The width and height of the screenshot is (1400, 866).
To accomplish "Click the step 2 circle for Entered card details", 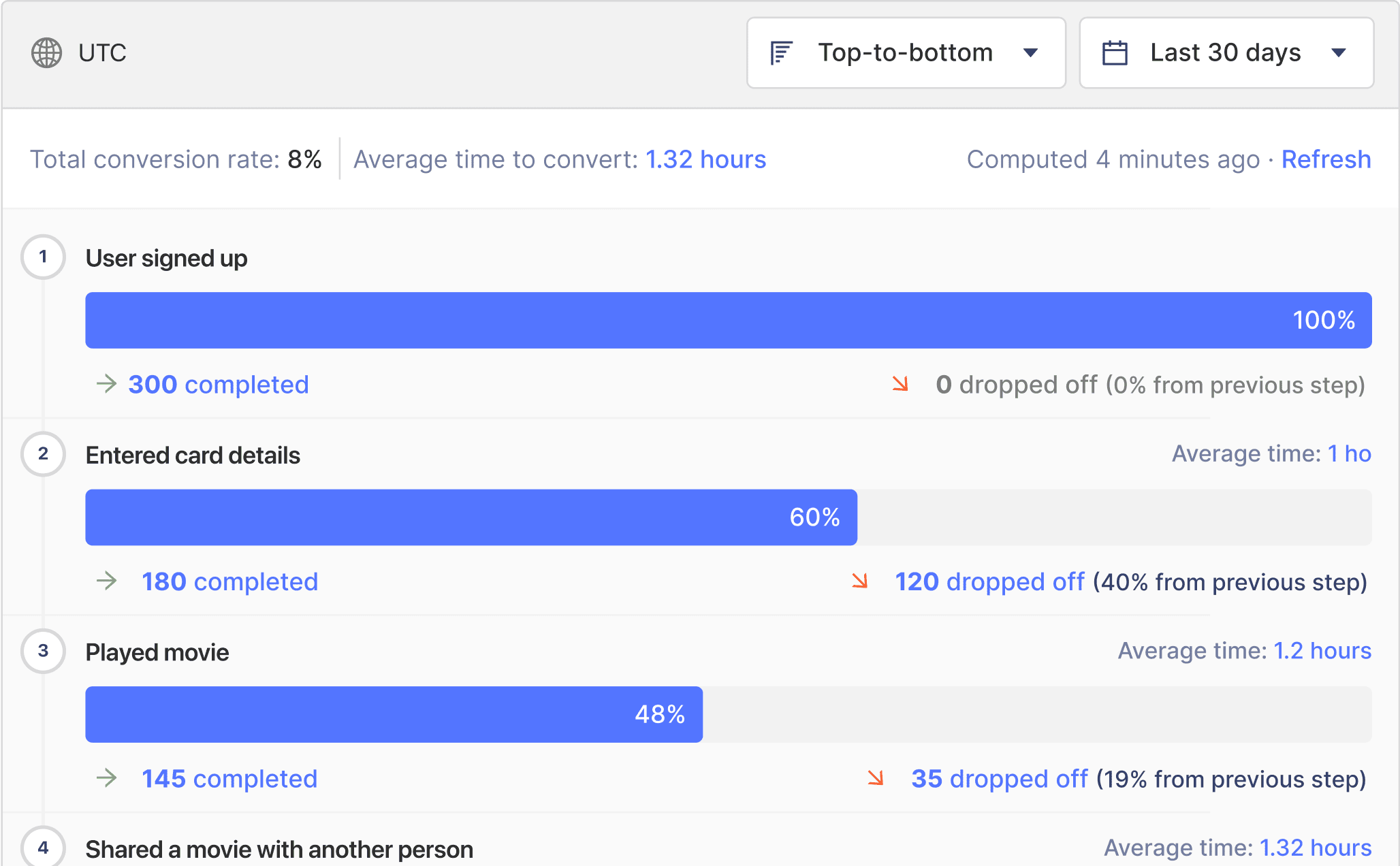I will (x=43, y=454).
